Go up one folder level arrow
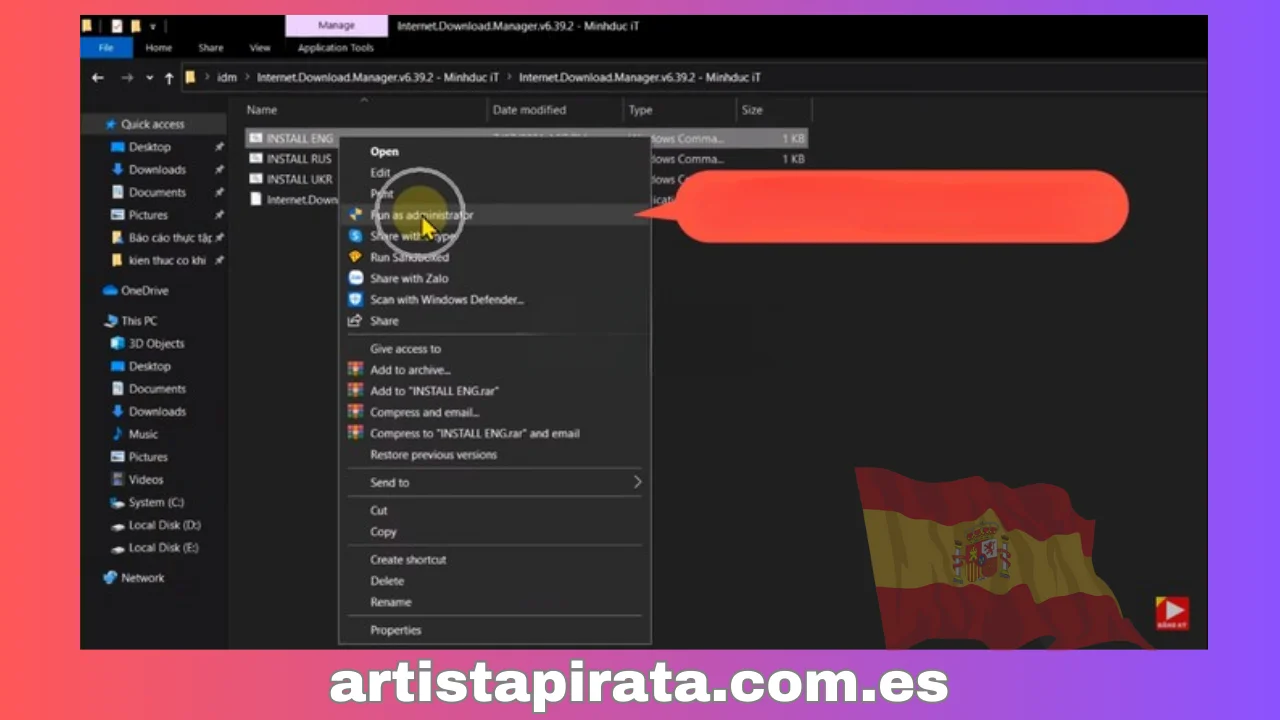Screen dimensions: 1280x720 169,78
